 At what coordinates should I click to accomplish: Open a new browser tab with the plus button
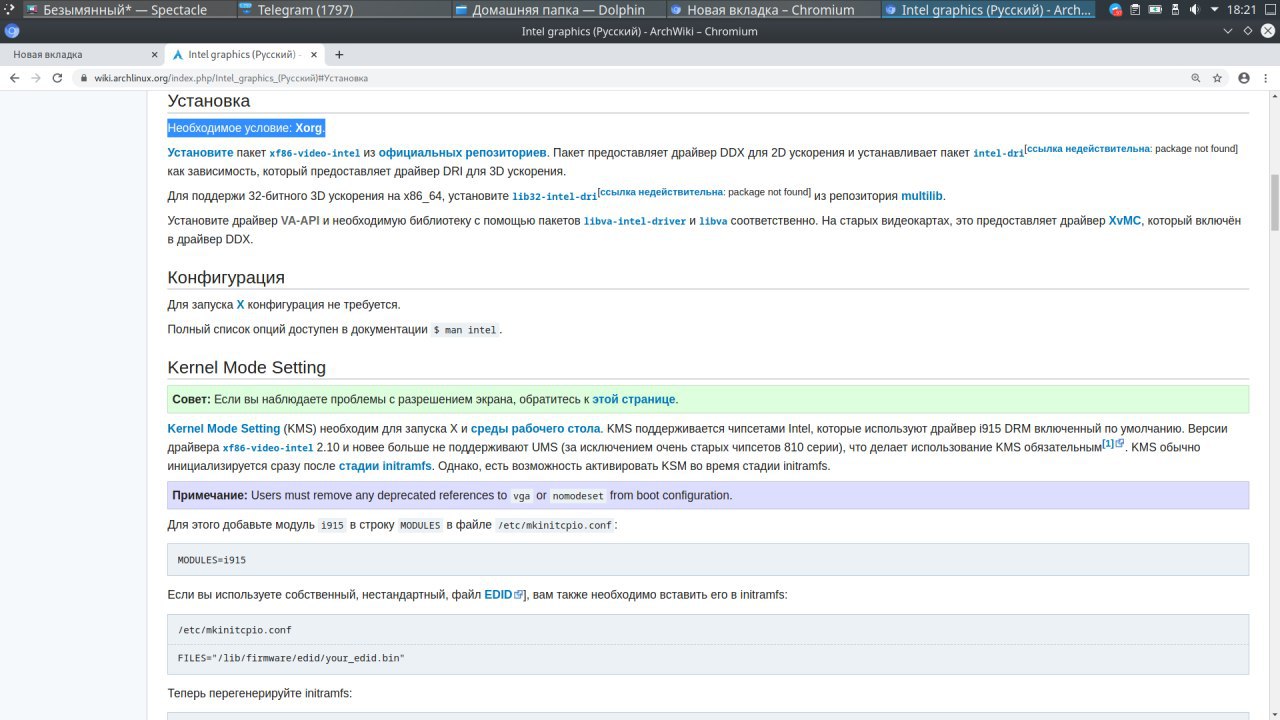[339, 55]
